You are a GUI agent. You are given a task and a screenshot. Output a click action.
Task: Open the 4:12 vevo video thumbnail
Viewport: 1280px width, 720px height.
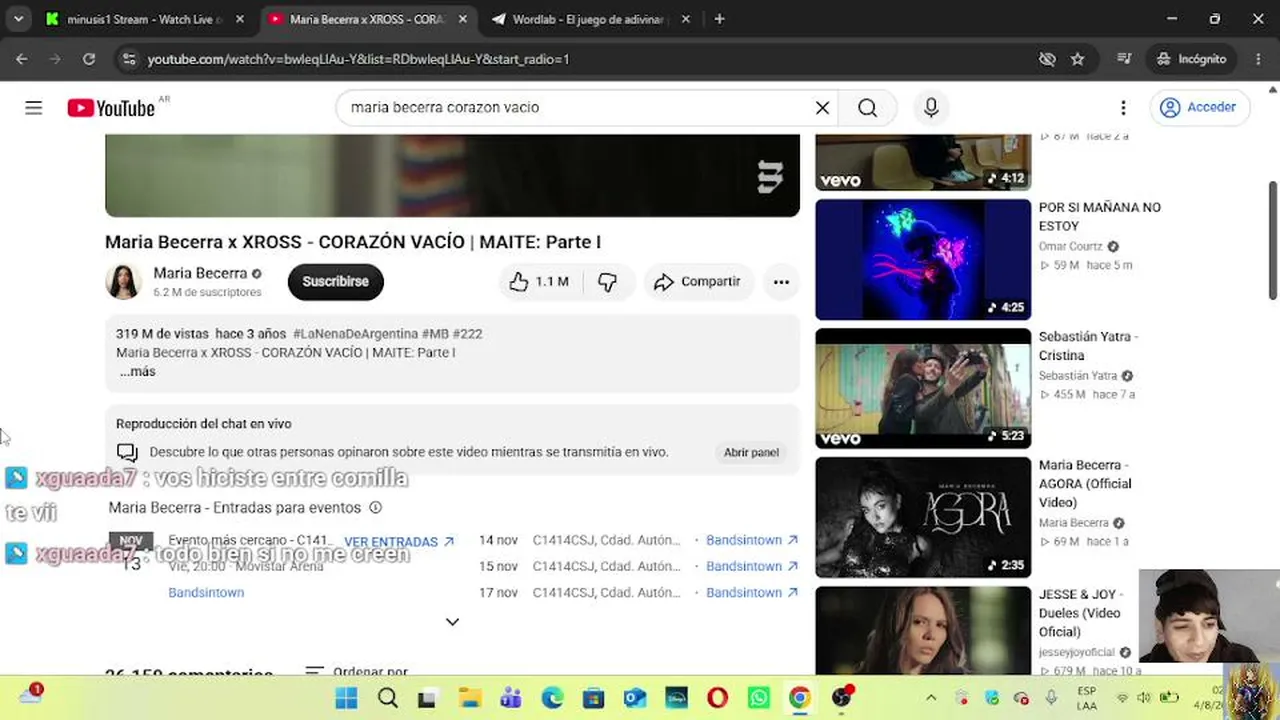tap(923, 162)
